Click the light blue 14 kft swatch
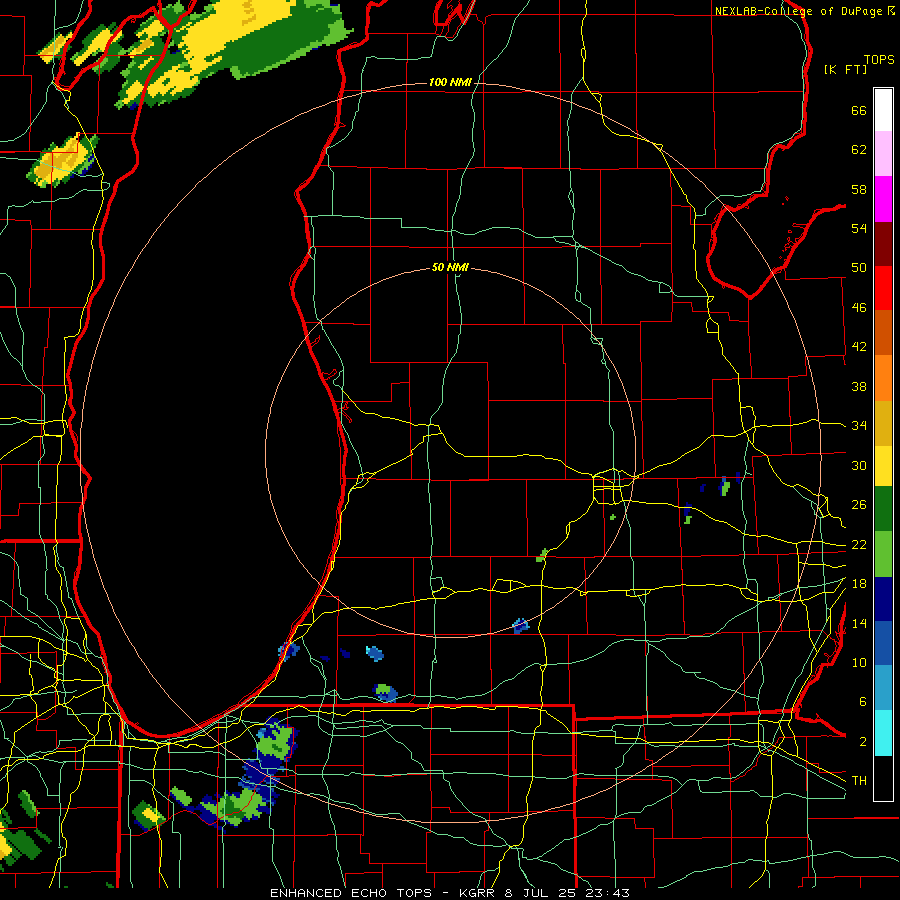The width and height of the screenshot is (900, 900). pos(883,688)
